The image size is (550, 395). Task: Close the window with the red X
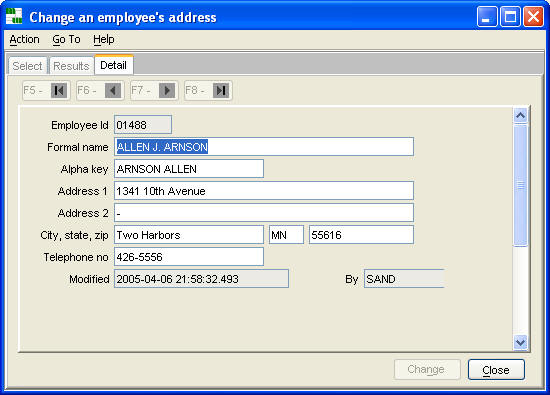click(x=533, y=16)
